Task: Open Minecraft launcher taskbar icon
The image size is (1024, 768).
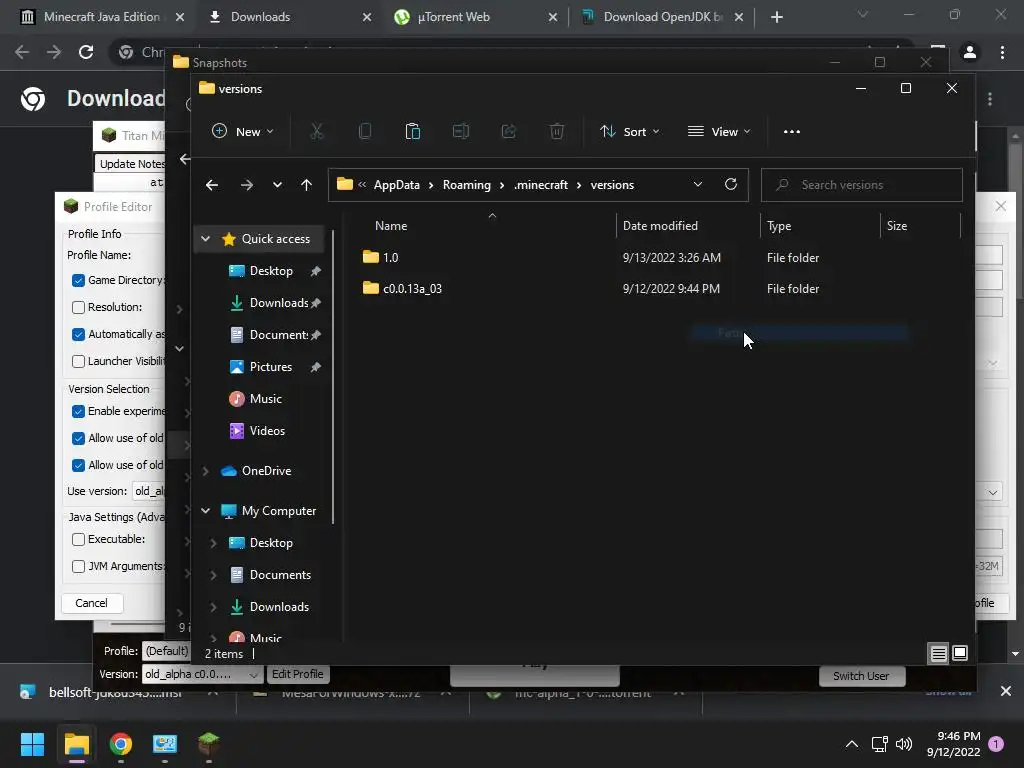Action: pos(209,744)
